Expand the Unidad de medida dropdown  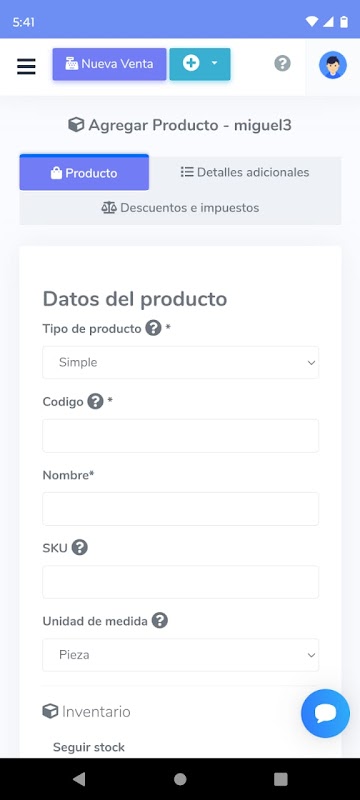coord(181,655)
